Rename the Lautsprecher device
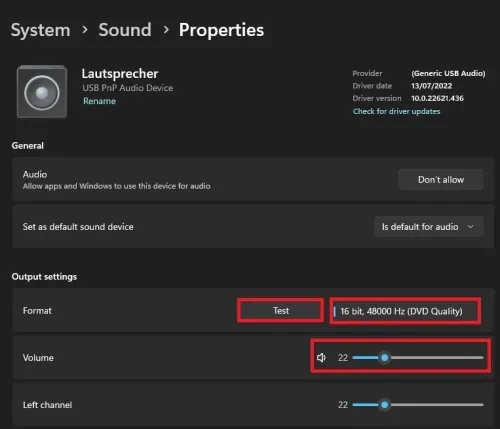 (x=99, y=101)
